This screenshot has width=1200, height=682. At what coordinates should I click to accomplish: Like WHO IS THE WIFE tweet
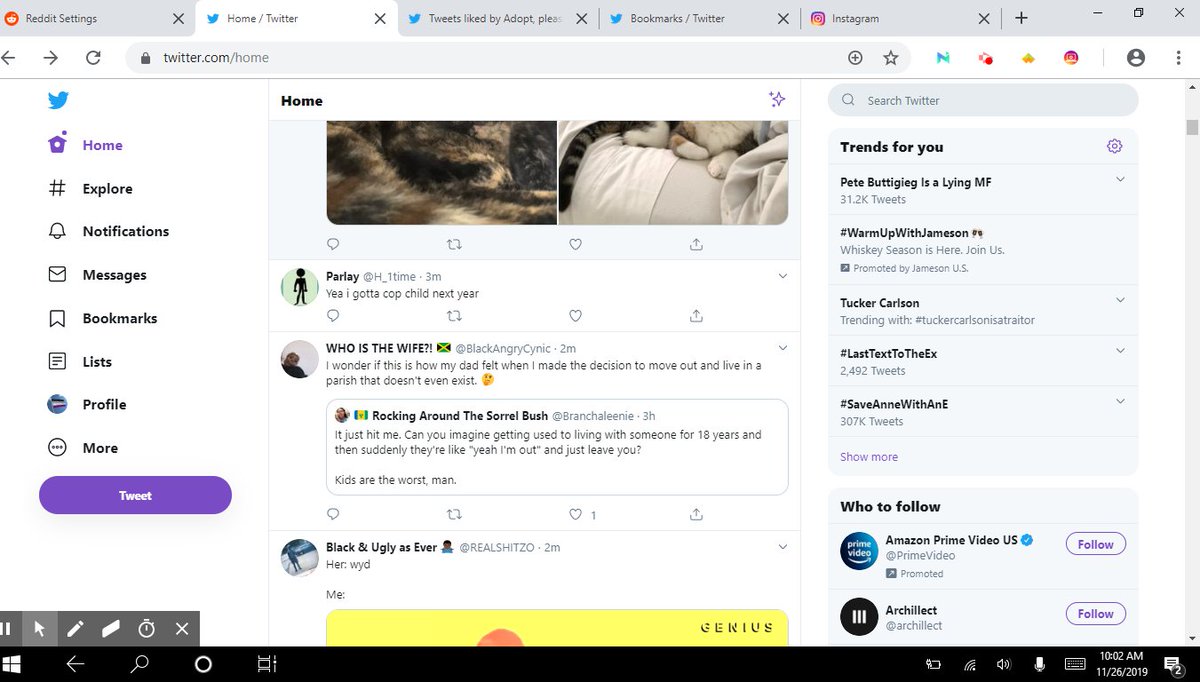(575, 514)
